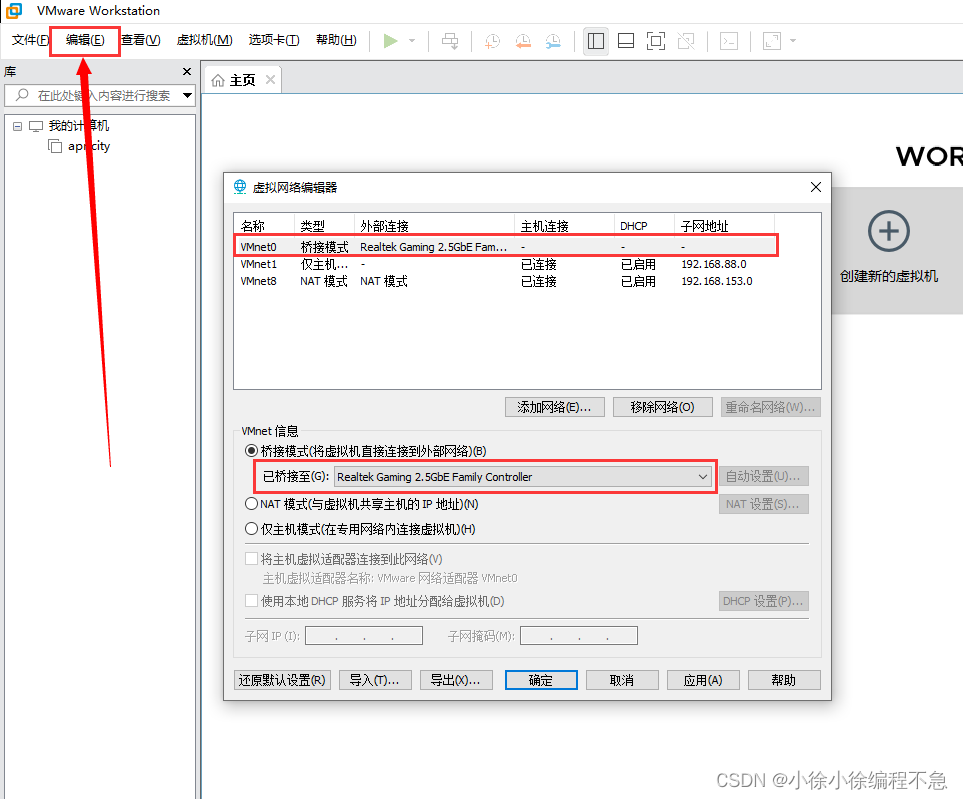Open the power options dropdown arrow beside play
Viewport: 963px width, 799px height.
(412, 41)
